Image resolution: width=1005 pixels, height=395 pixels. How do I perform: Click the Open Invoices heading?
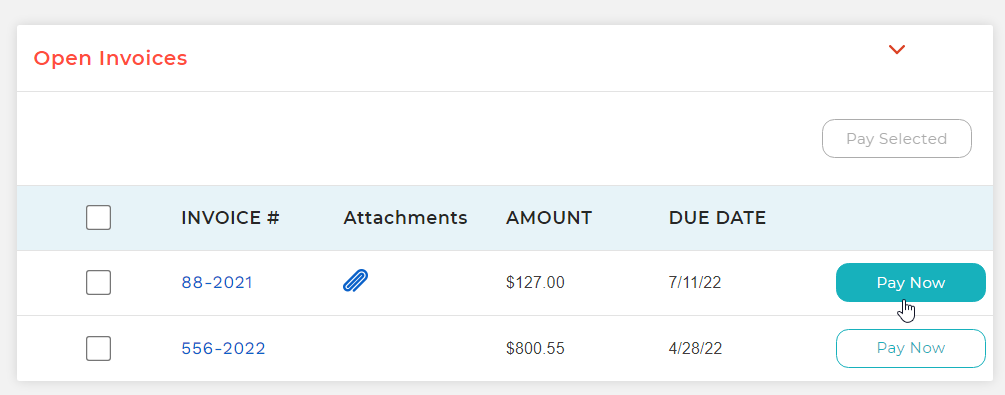click(x=110, y=58)
